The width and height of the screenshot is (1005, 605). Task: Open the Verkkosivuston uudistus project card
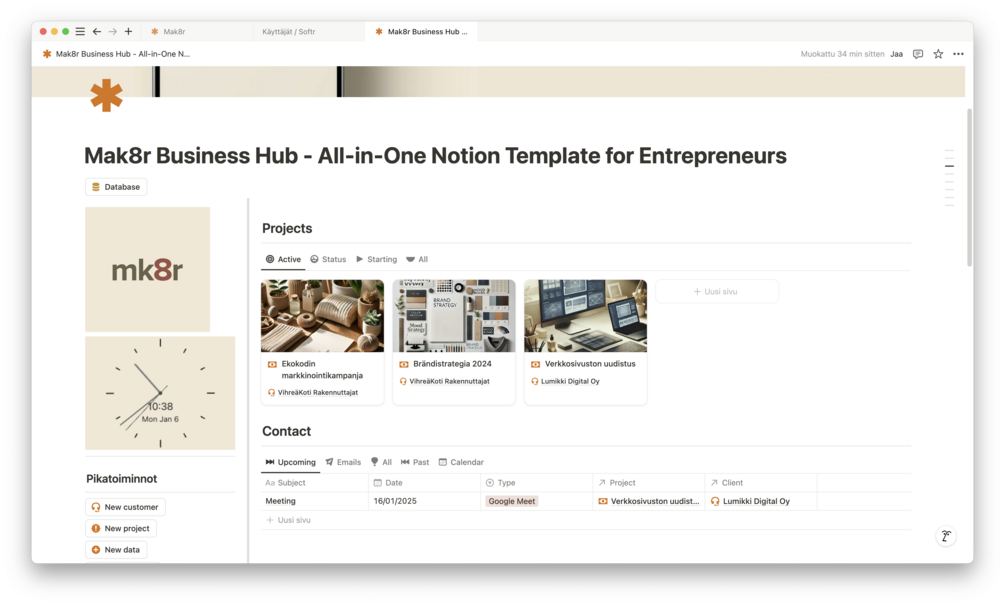585,342
